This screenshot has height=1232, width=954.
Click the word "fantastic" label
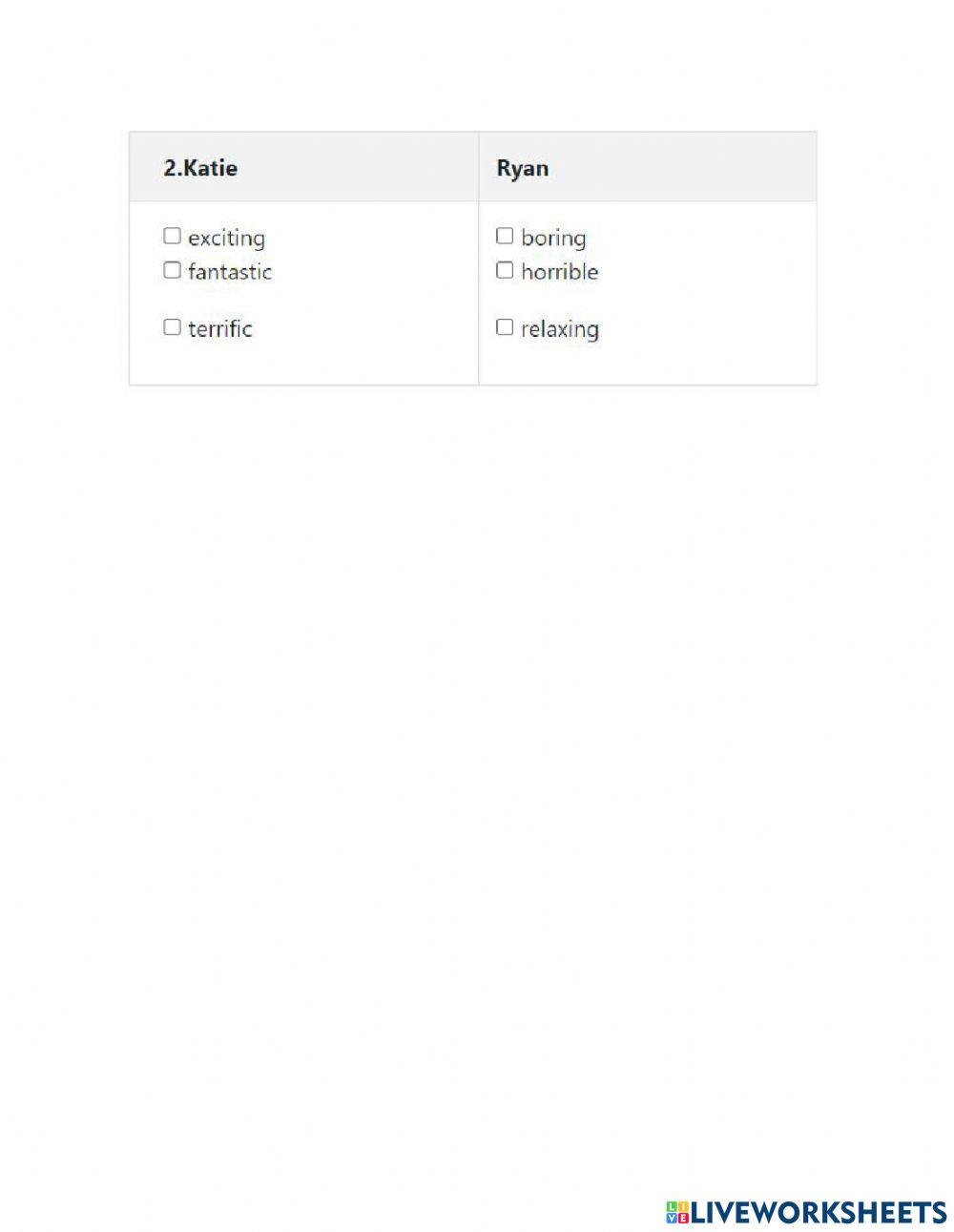[230, 272]
